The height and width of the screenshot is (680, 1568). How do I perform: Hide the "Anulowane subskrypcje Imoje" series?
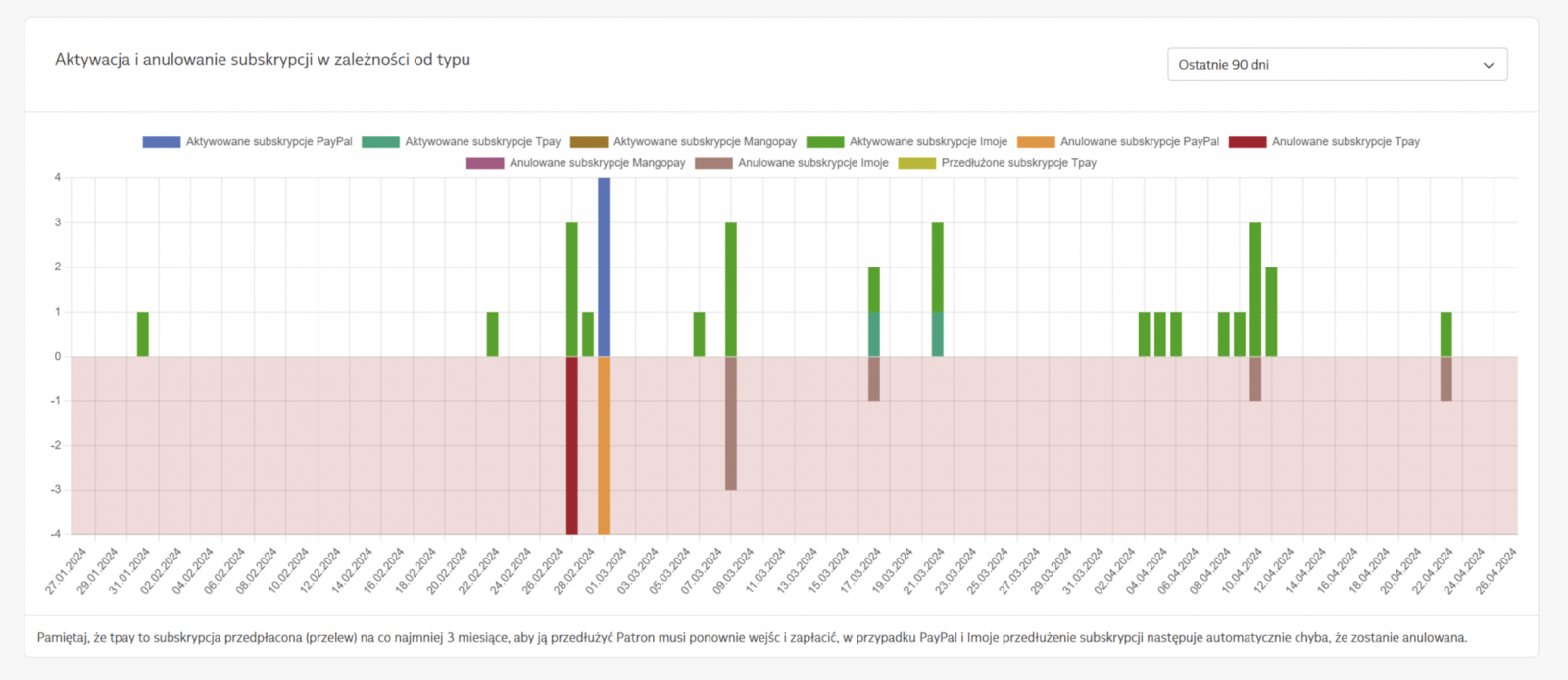[812, 163]
